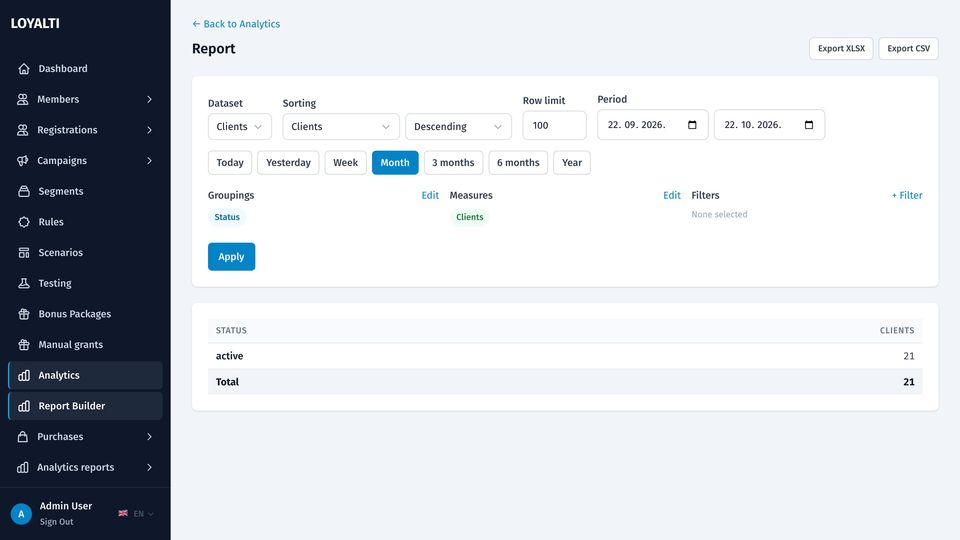Click the 'active' row status cell
960x540 pixels.
230,356
